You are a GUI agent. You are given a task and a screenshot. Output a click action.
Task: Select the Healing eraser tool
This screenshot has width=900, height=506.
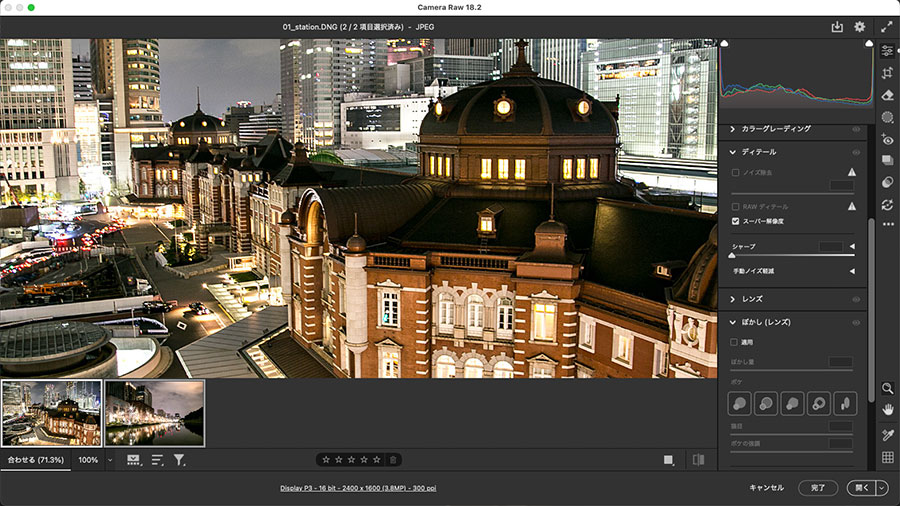pos(887,95)
